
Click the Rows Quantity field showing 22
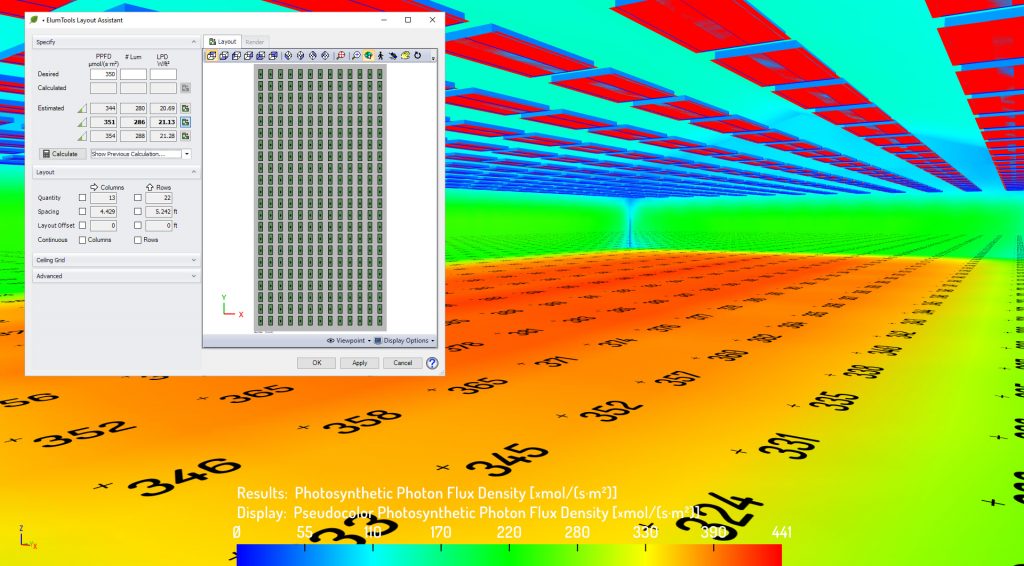coord(159,198)
